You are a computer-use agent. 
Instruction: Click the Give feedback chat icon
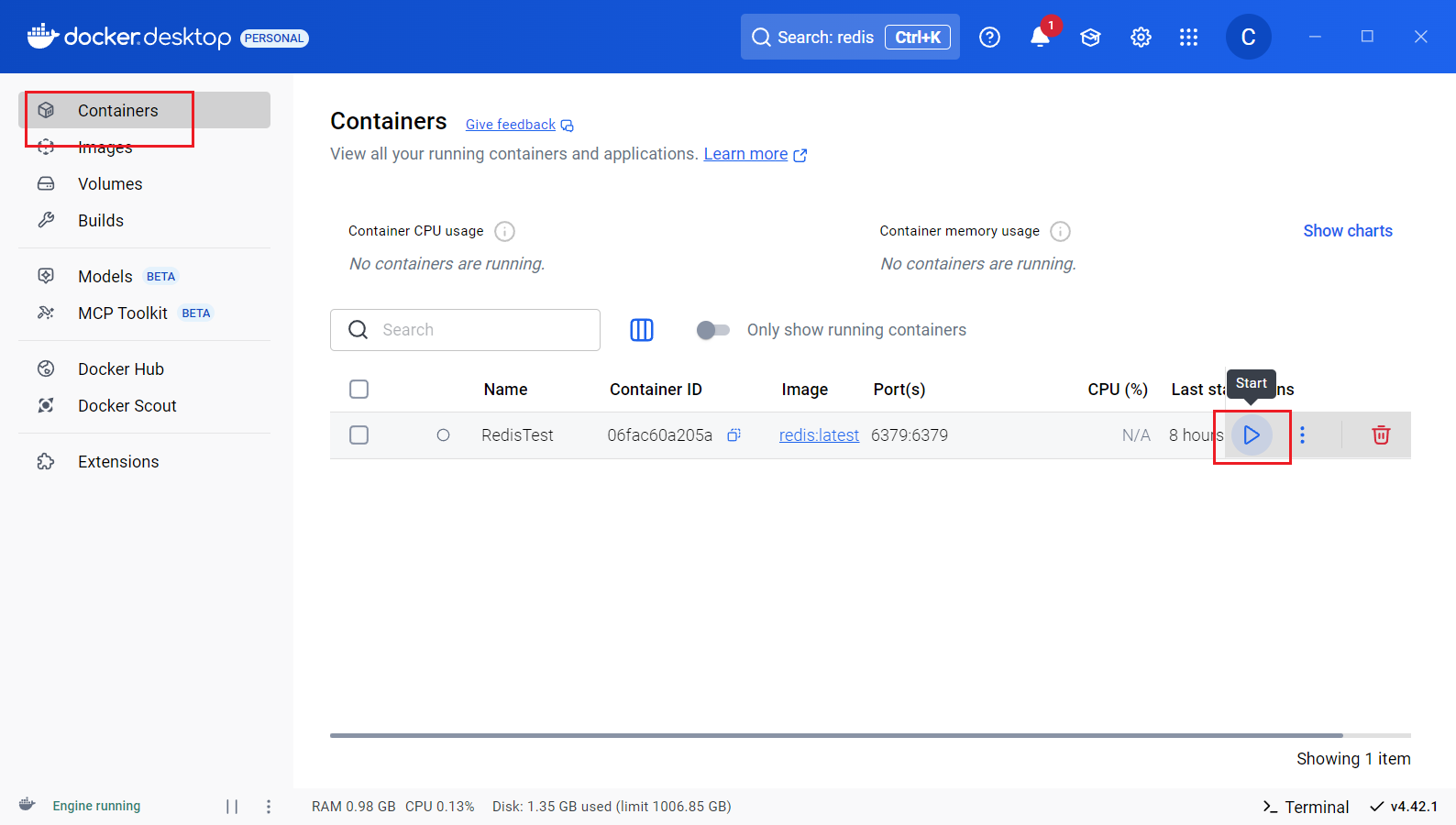tap(568, 126)
